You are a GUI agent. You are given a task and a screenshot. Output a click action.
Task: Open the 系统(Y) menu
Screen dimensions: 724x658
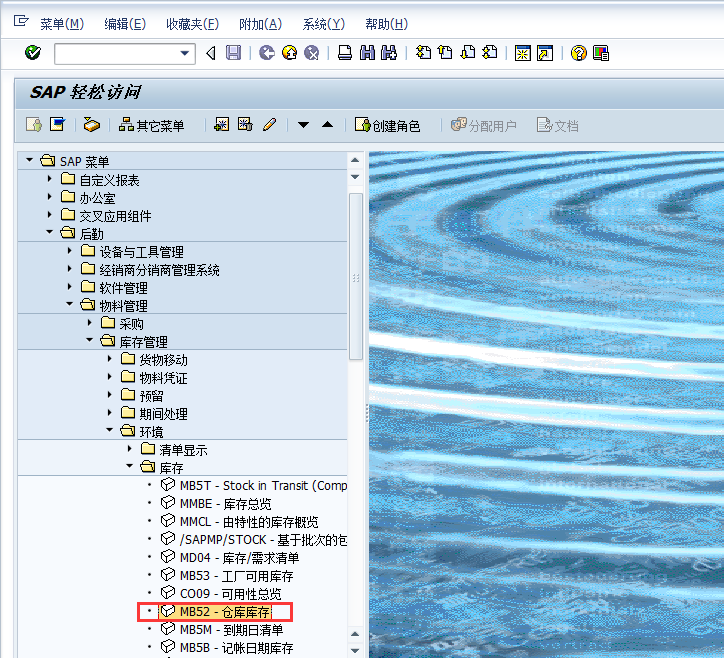(323, 24)
